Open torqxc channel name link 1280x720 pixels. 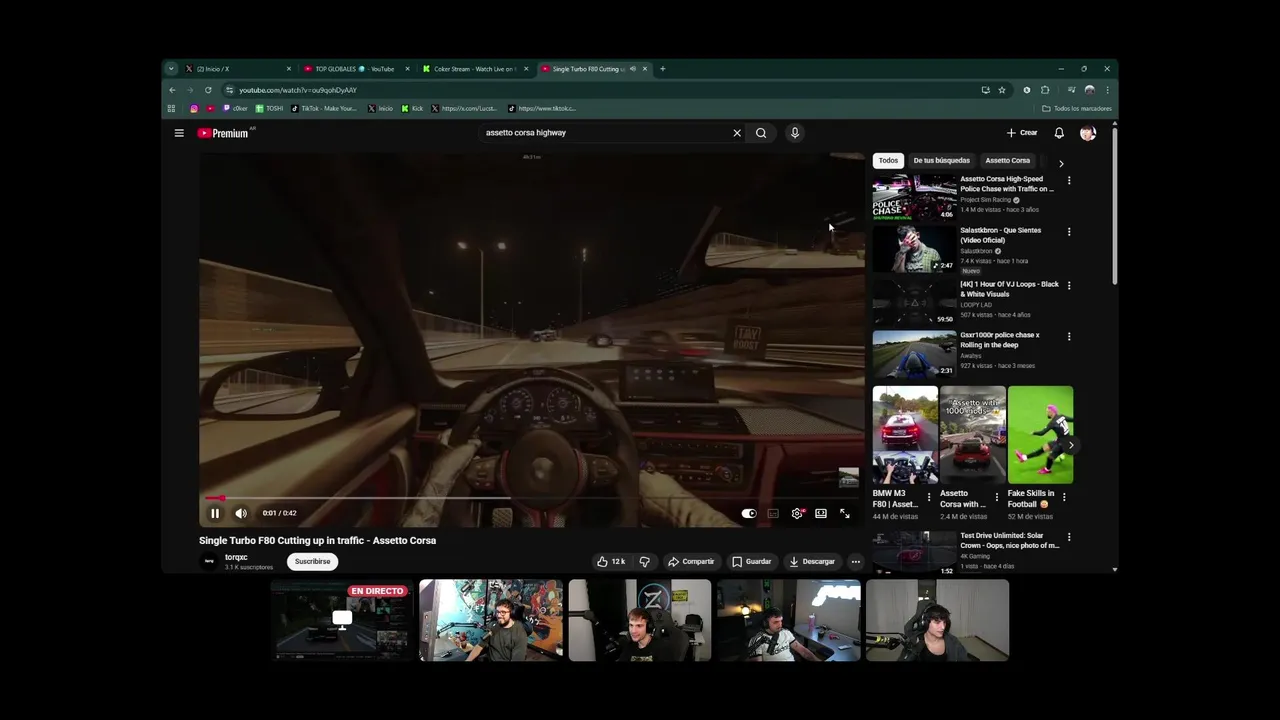[x=236, y=557]
